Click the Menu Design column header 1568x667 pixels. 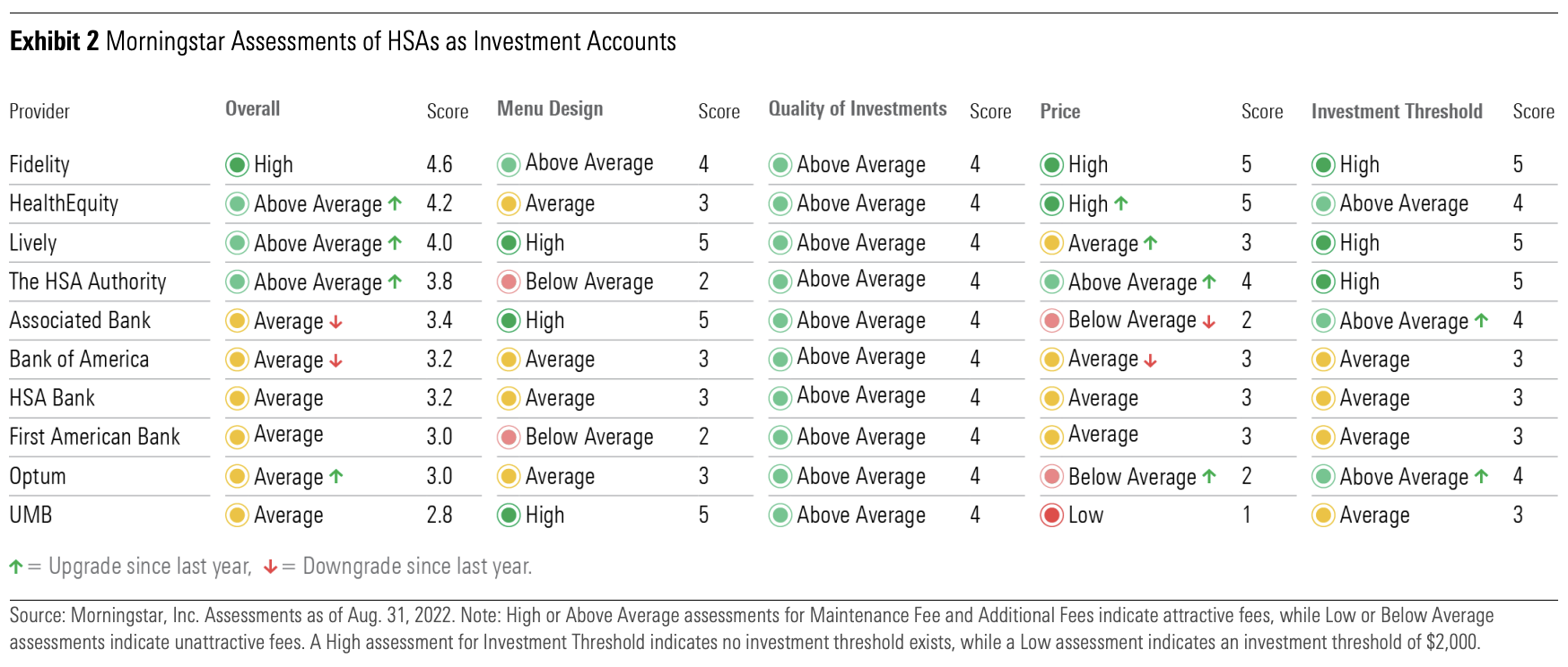[x=549, y=108]
